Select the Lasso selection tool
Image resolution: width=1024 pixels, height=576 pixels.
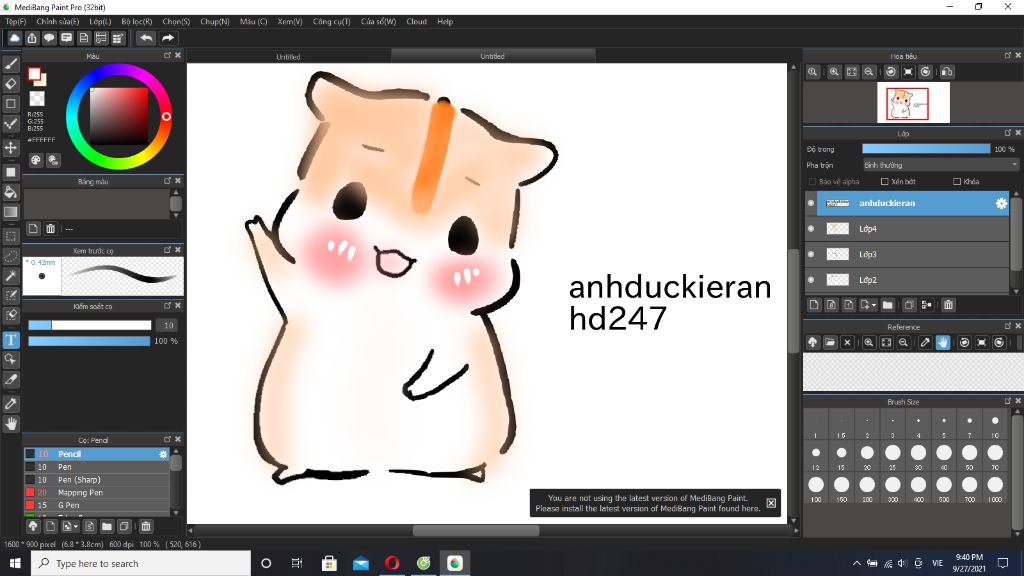11,256
